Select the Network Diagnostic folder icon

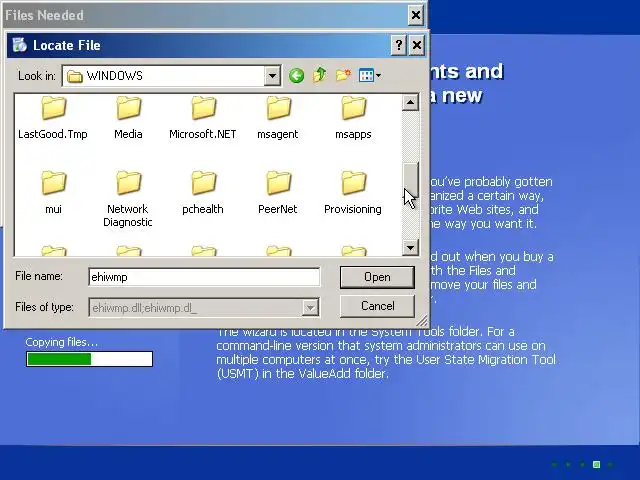pos(129,183)
